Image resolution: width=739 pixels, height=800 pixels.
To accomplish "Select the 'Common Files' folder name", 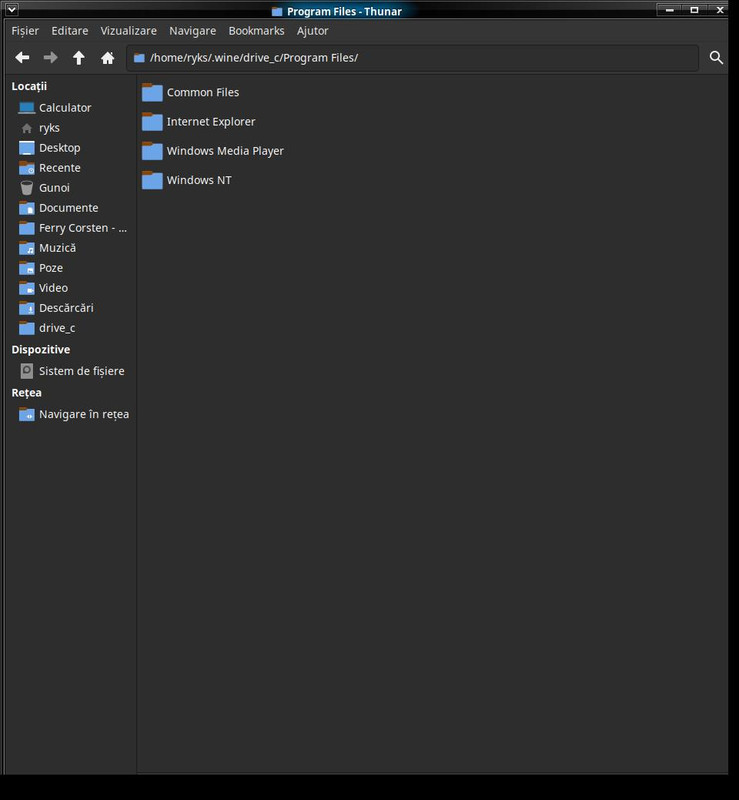I will 203,92.
